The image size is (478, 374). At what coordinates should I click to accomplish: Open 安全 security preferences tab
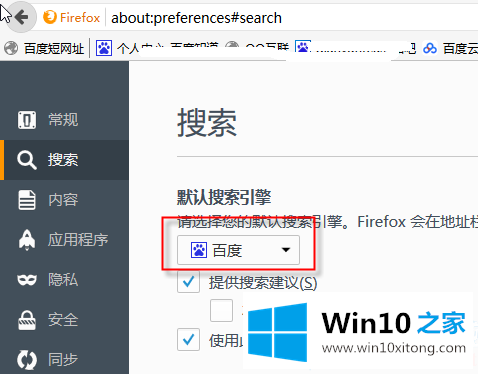click(x=64, y=320)
